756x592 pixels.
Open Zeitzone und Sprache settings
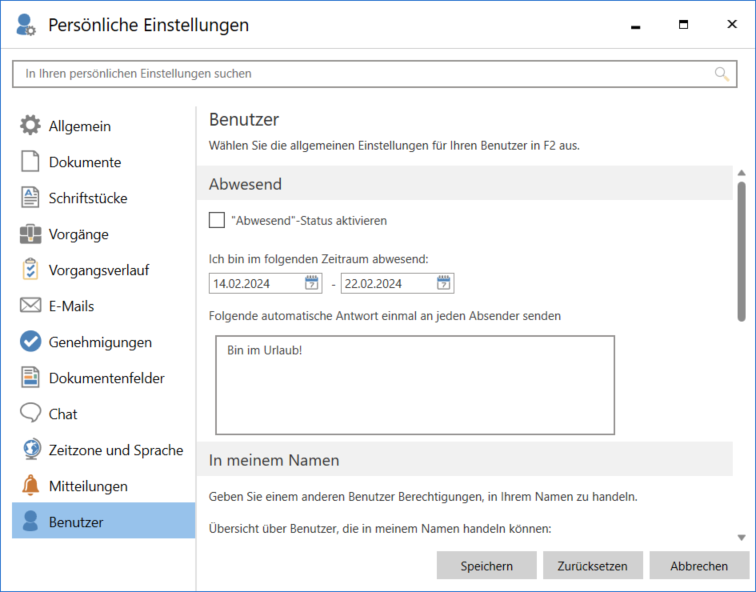pos(104,450)
